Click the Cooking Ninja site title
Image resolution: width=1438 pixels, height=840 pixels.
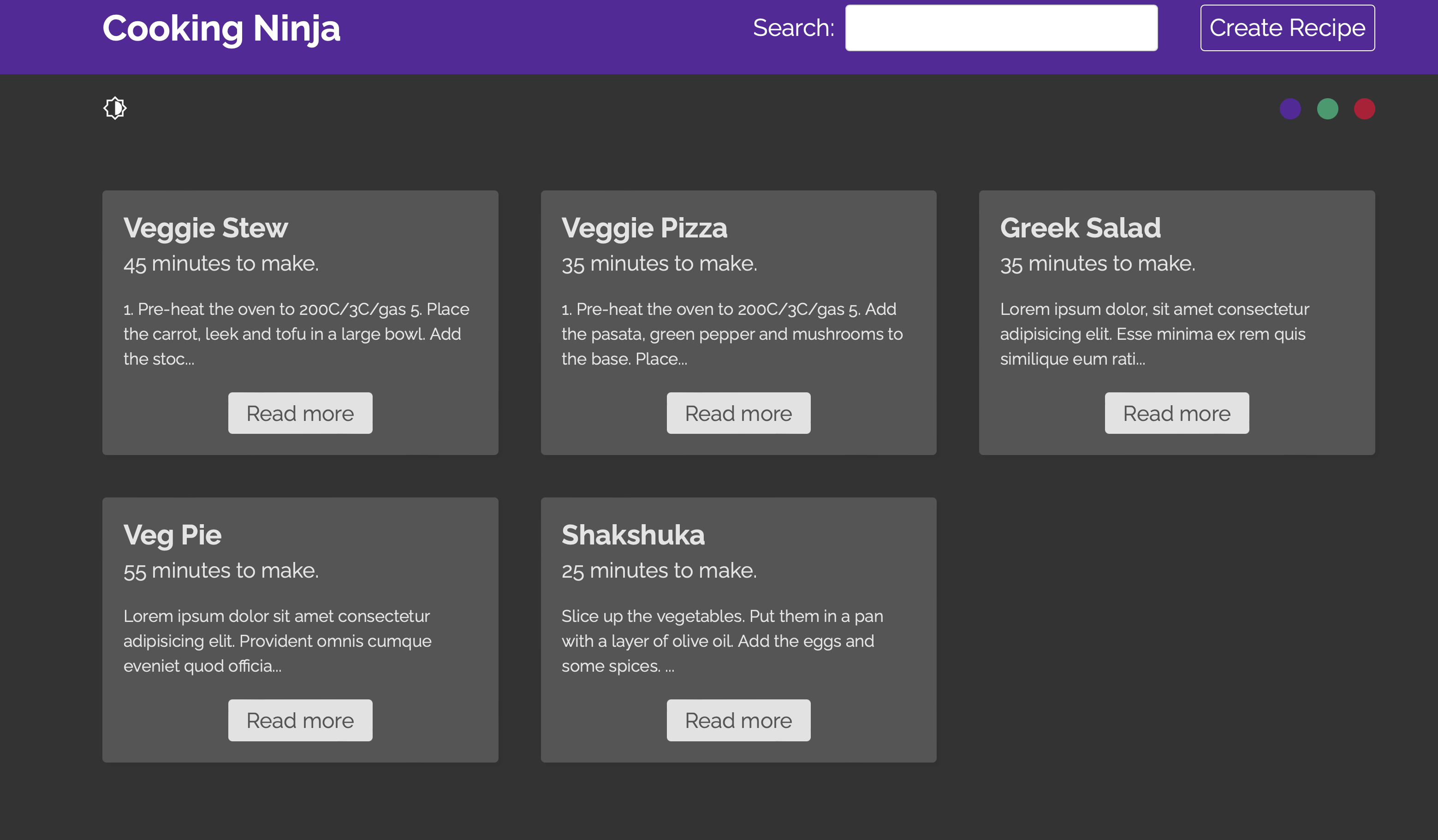click(x=221, y=29)
